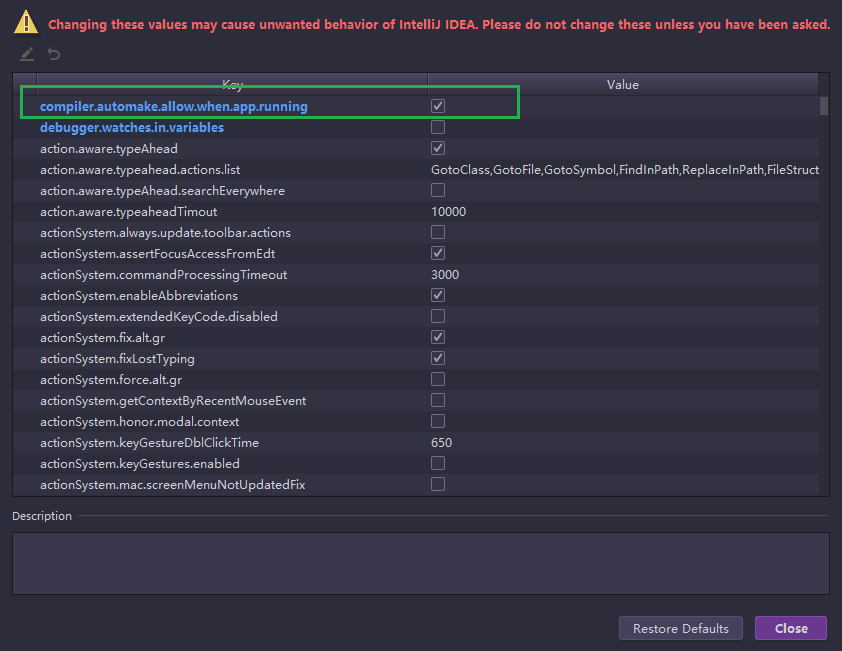Click the Value column header

[622, 85]
